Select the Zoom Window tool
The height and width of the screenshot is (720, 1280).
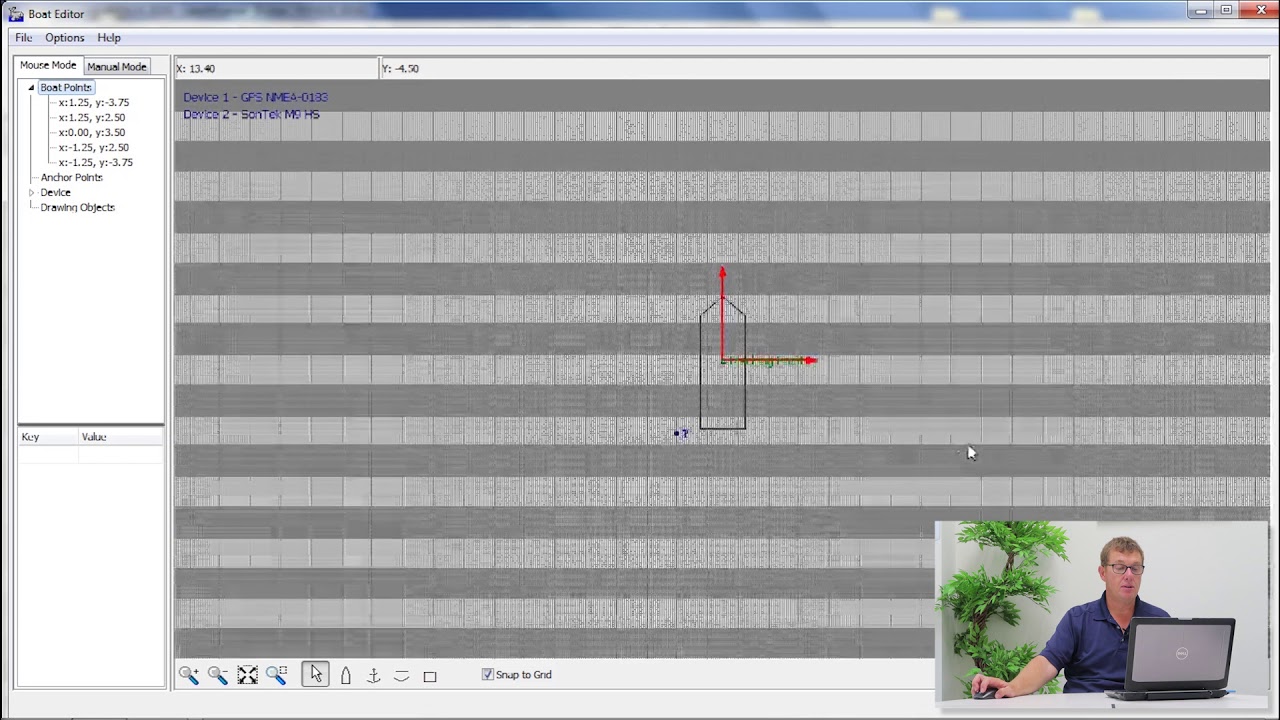coord(276,675)
